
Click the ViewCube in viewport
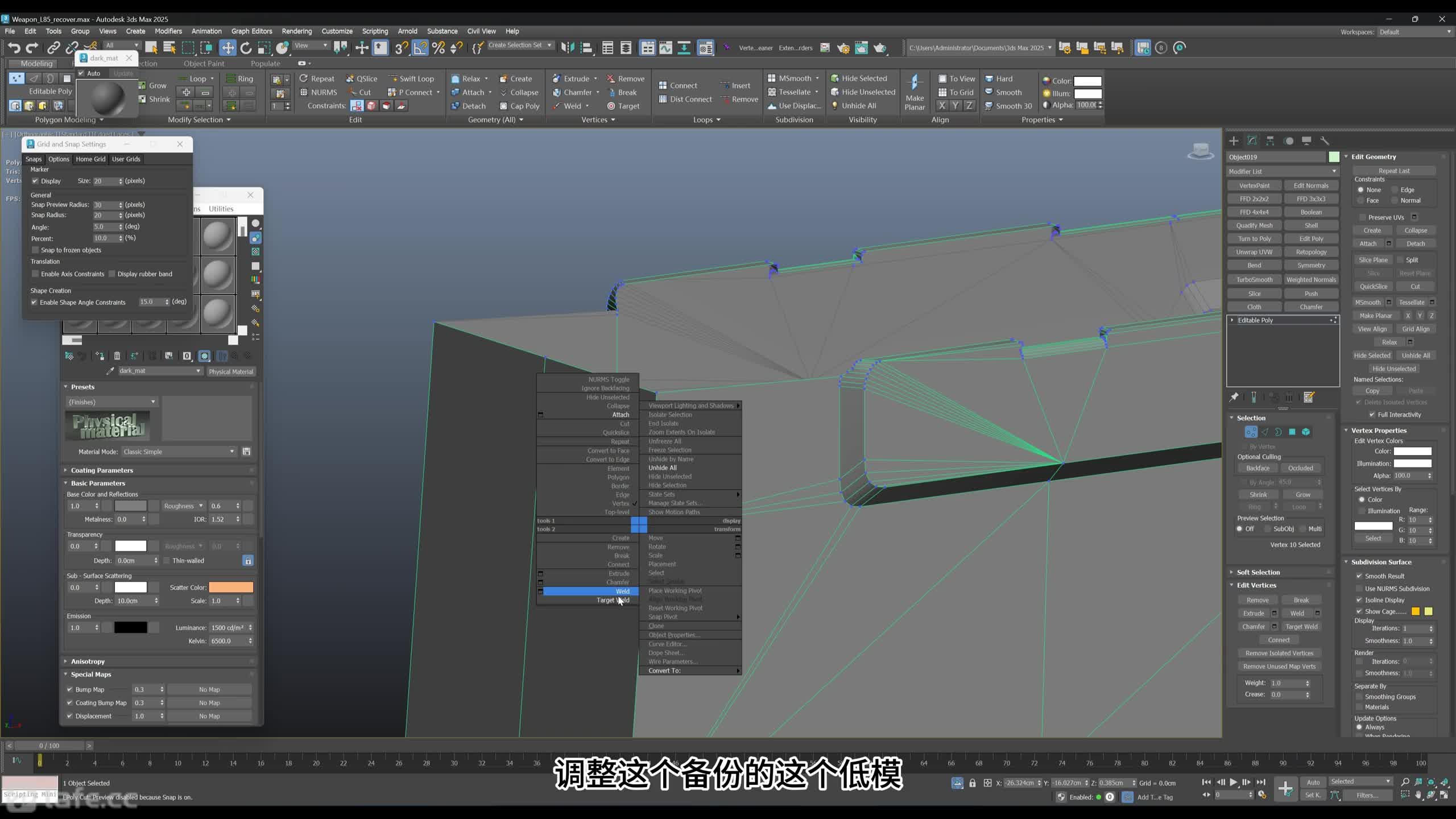pyautogui.click(x=1201, y=151)
